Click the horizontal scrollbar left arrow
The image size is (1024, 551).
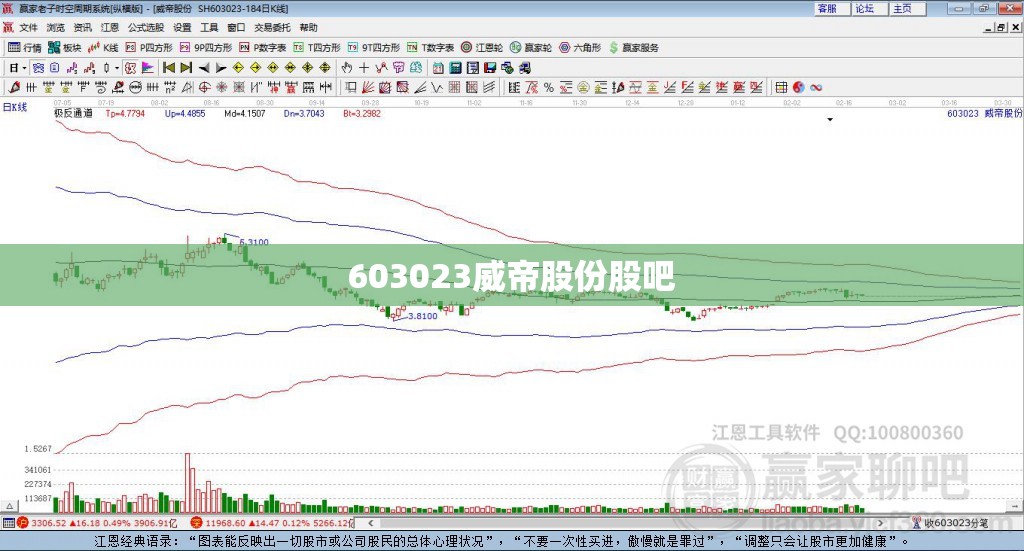[x=371, y=523]
